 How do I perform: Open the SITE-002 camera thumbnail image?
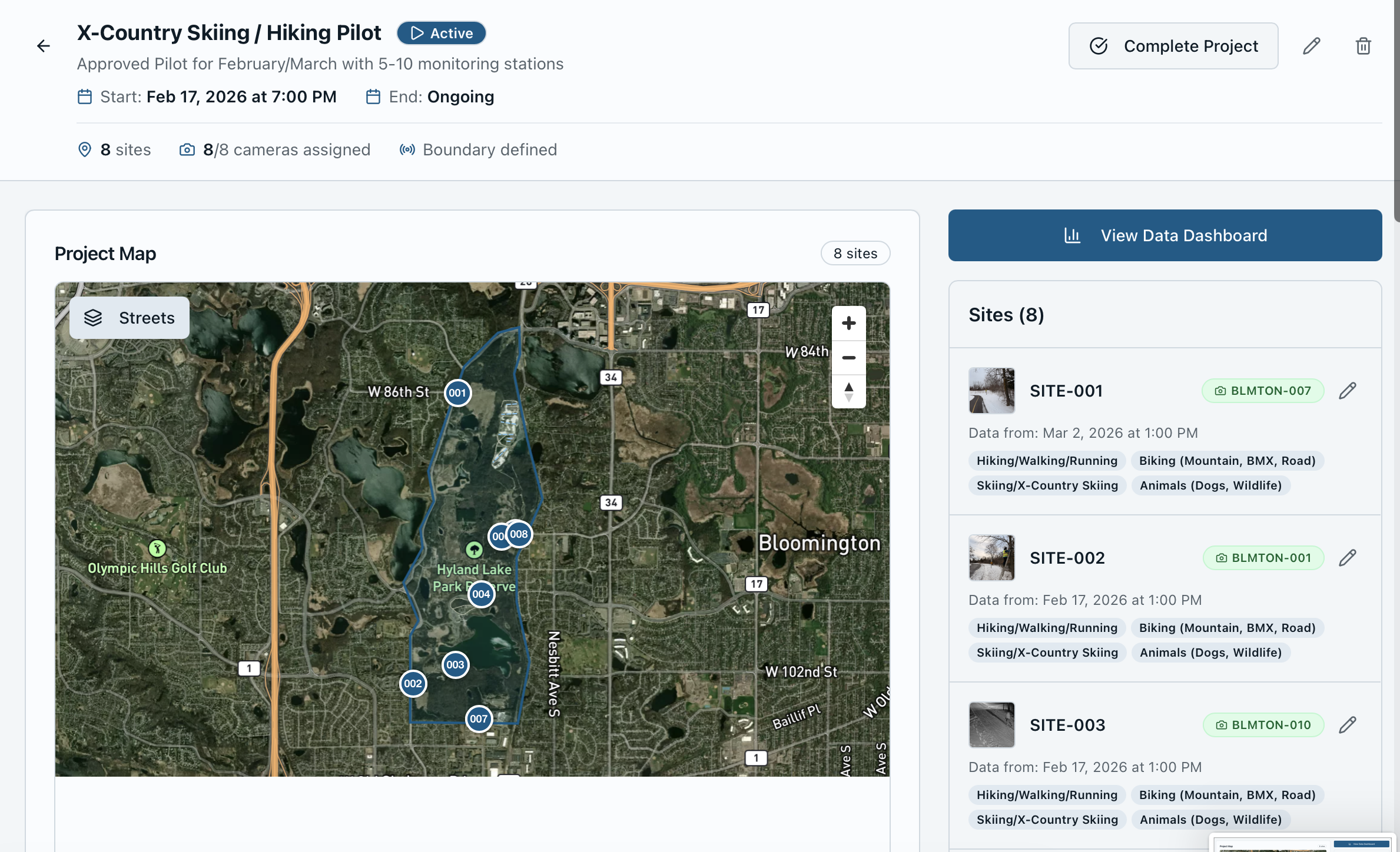(991, 557)
